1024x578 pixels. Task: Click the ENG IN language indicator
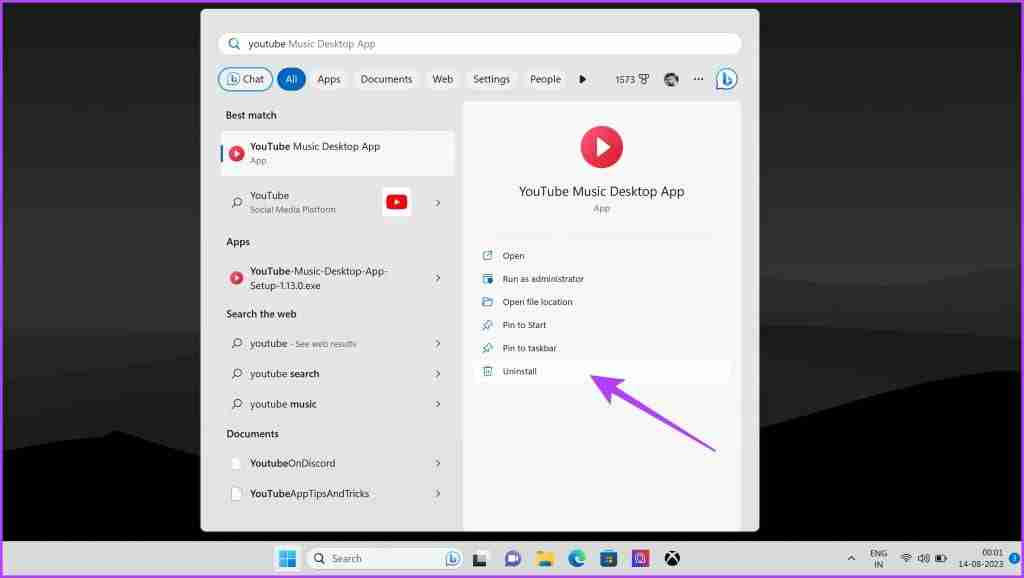pyautogui.click(x=879, y=558)
